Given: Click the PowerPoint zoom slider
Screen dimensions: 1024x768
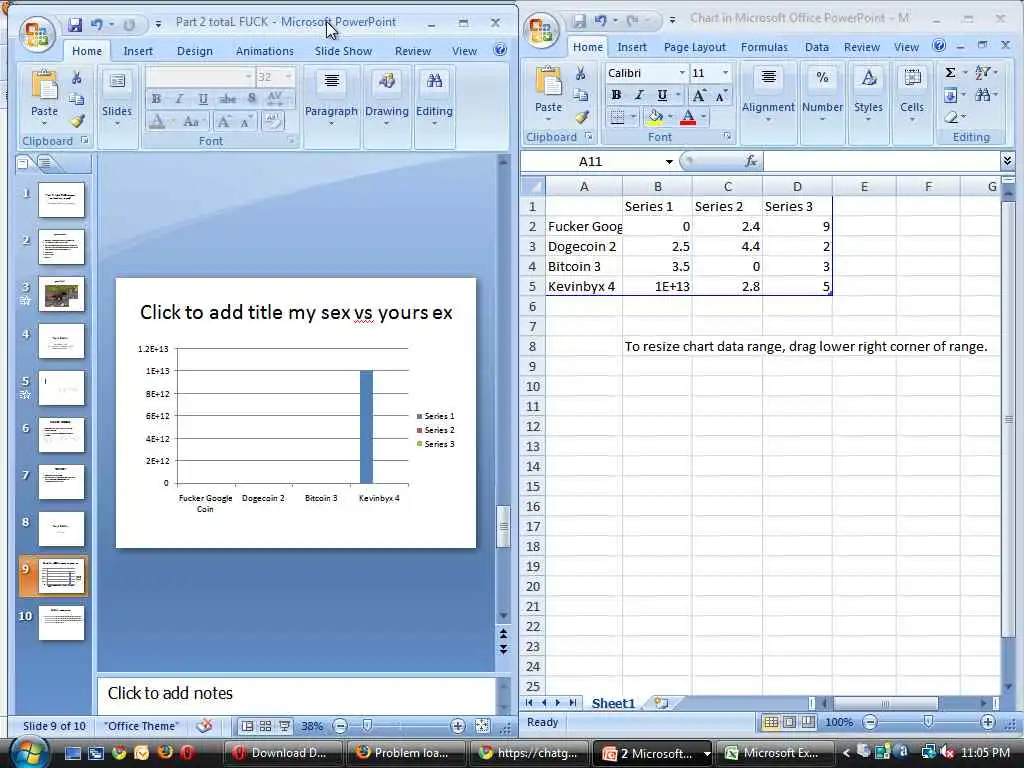Looking at the screenshot, I should pyautogui.click(x=367, y=726).
